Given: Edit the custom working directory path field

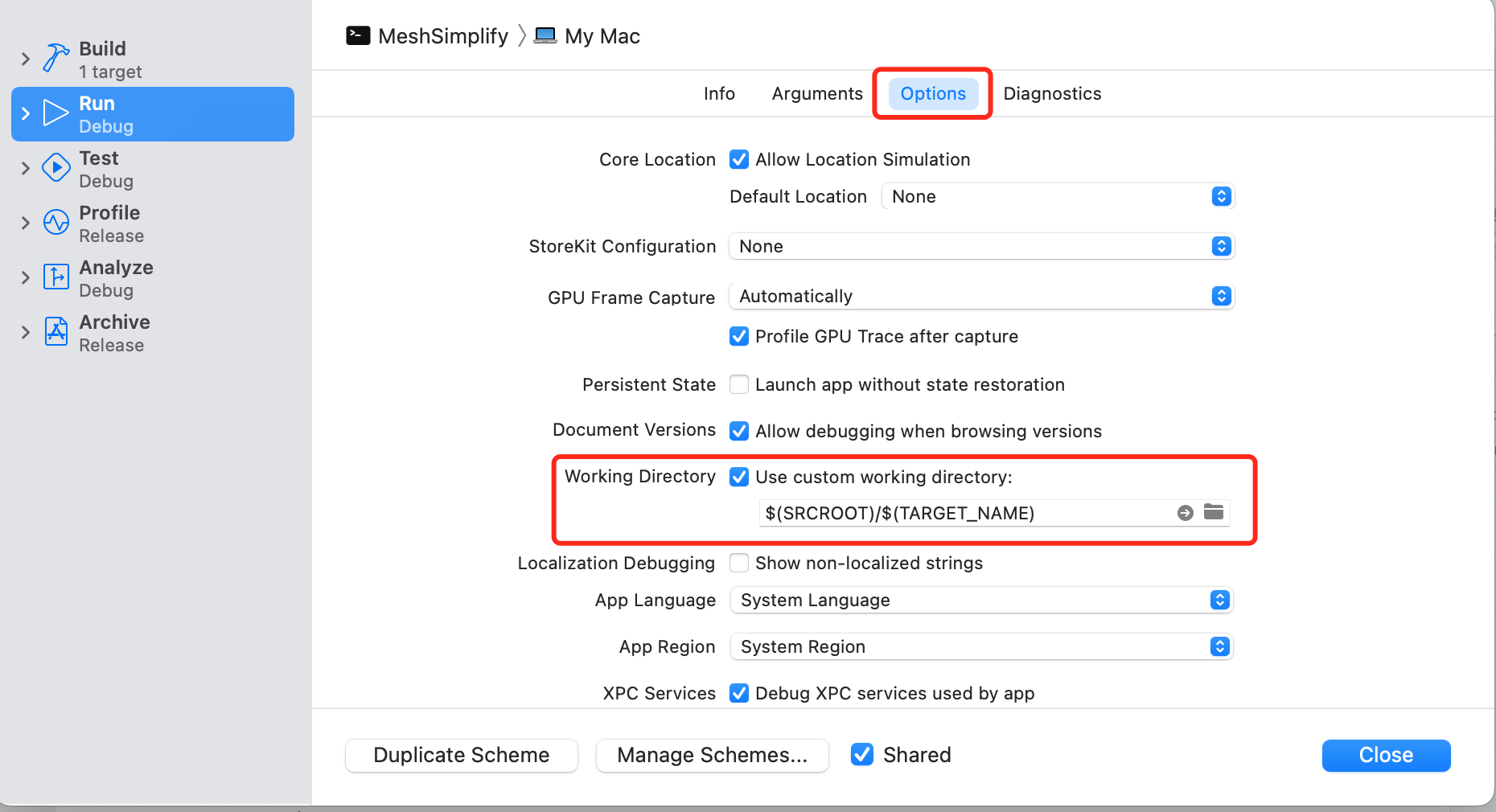Looking at the screenshot, I should pos(925,512).
